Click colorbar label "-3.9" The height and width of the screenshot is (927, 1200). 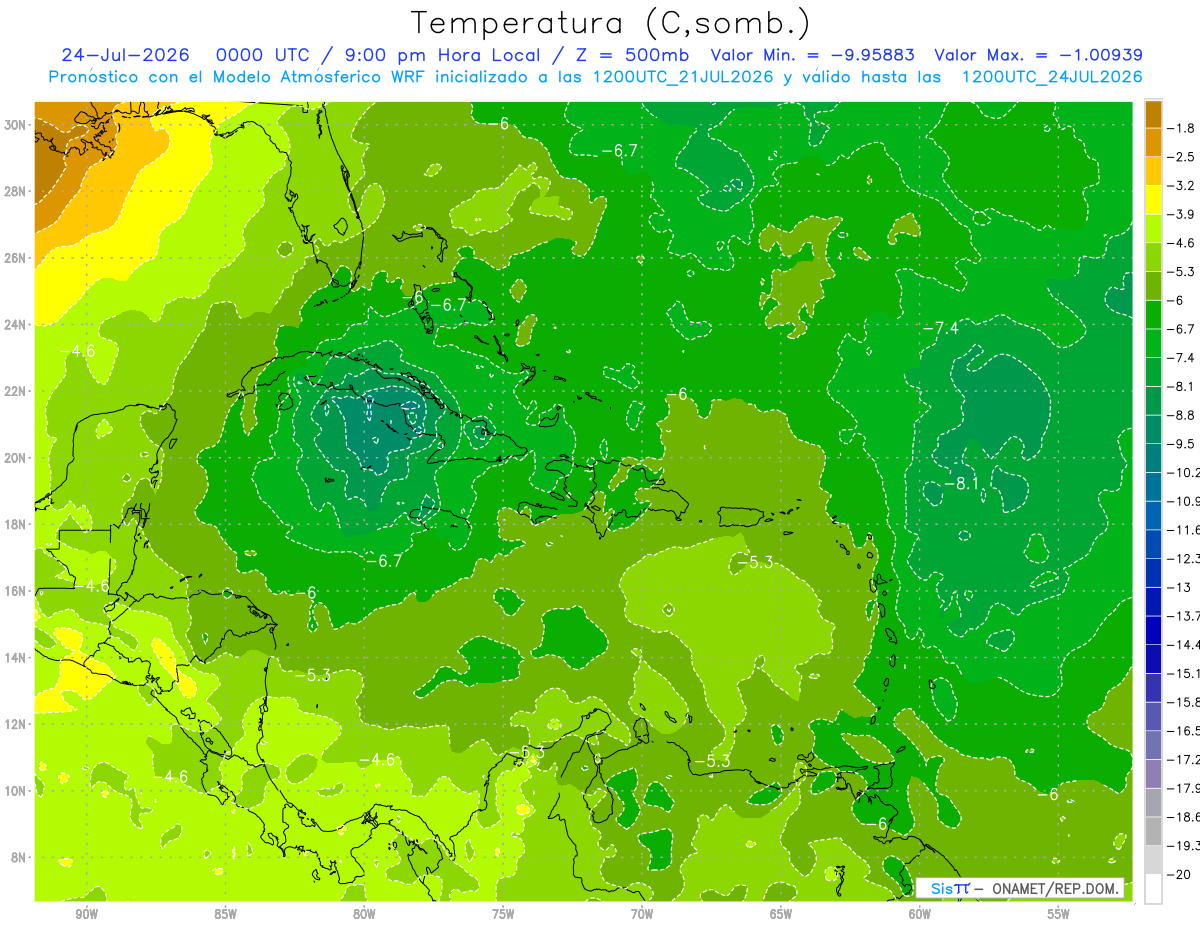1183,214
